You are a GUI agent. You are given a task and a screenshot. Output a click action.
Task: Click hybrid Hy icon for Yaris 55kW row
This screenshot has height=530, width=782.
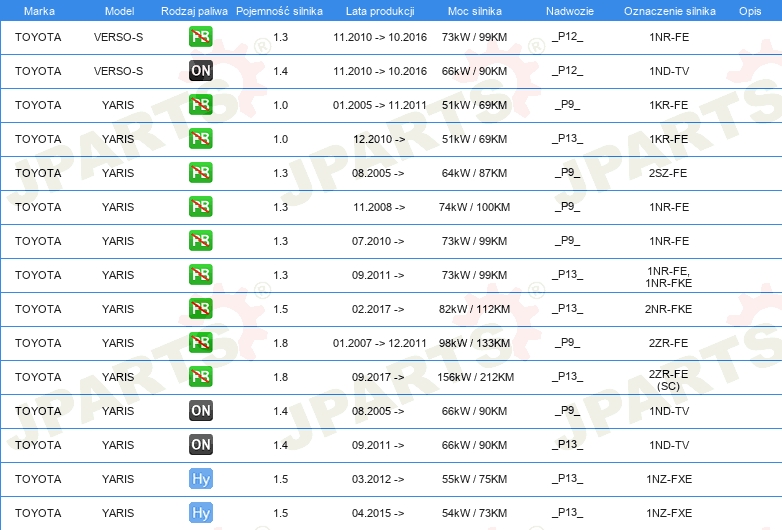pos(200,478)
